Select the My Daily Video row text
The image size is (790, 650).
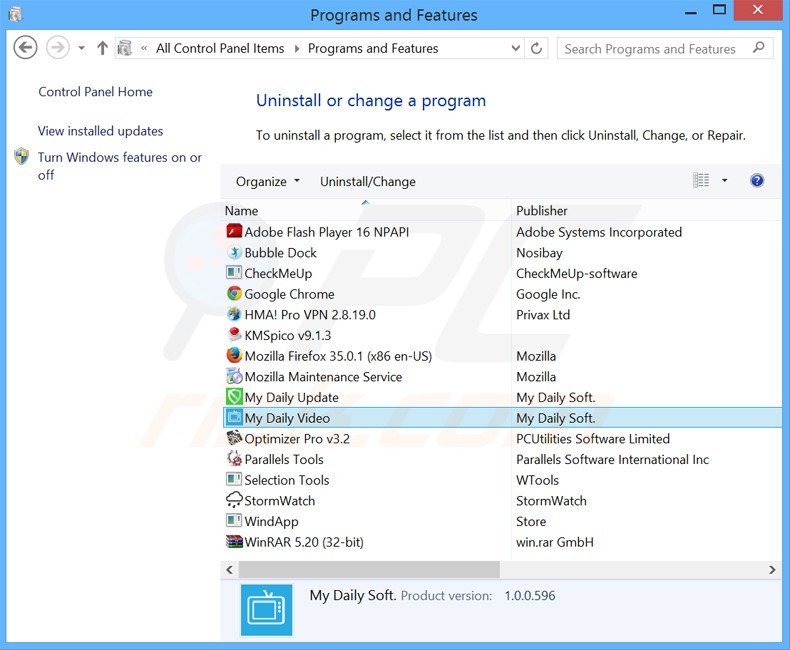(287, 418)
